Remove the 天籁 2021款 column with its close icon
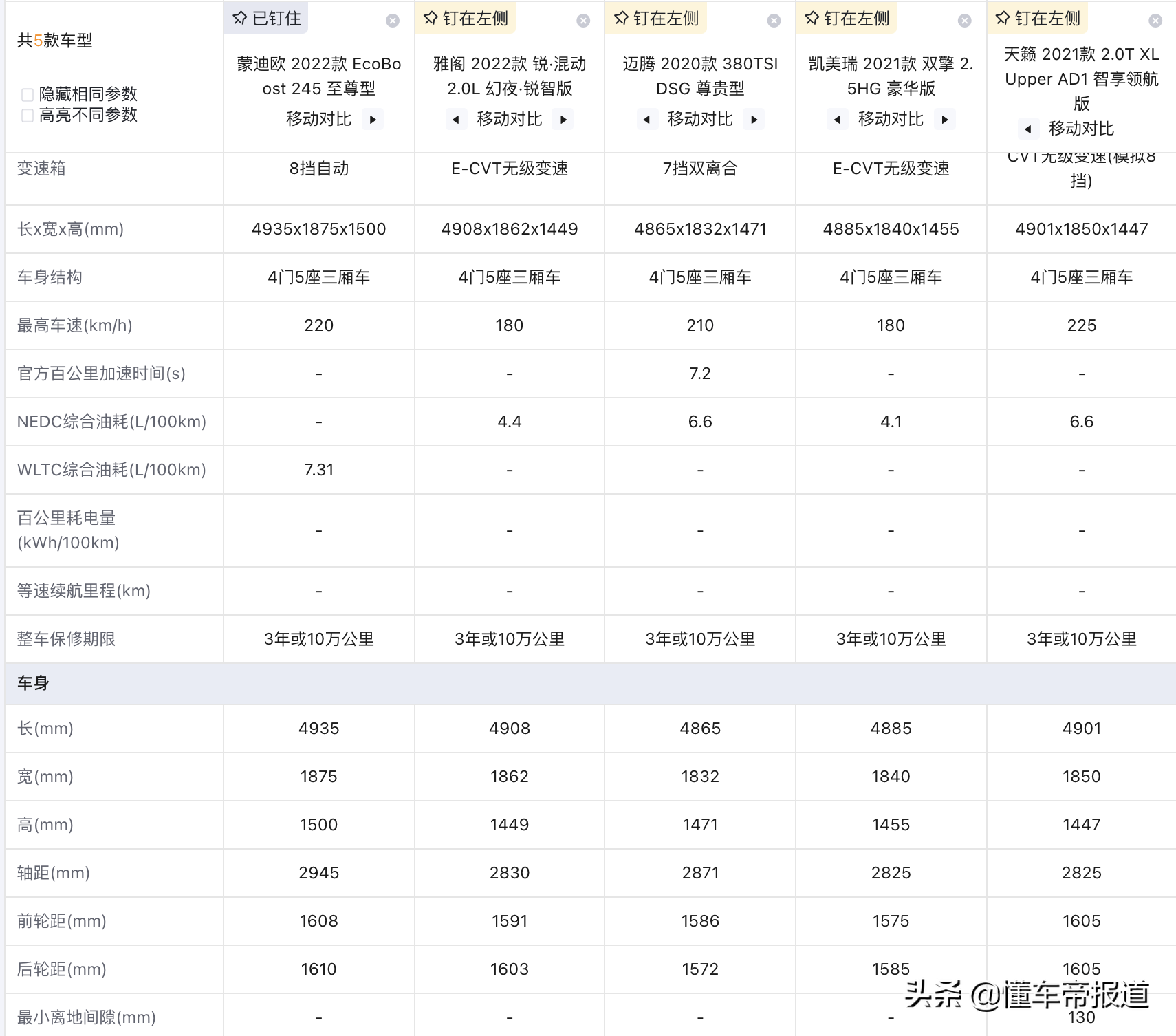Viewport: 1176px width, 1036px height. [x=1155, y=21]
